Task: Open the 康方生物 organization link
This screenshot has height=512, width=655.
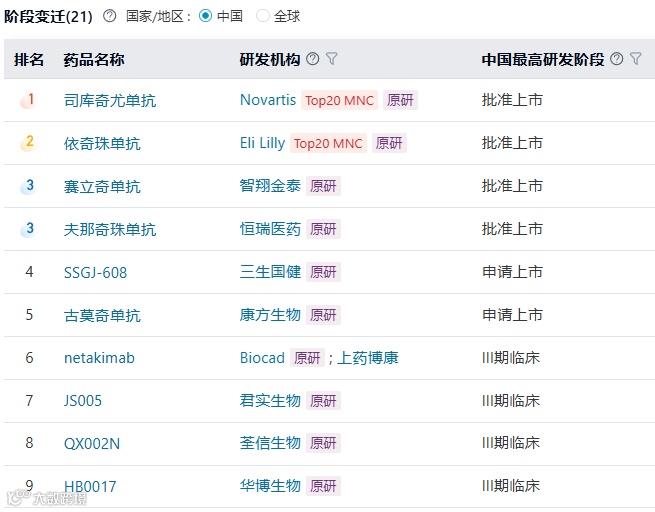Action: point(270,315)
